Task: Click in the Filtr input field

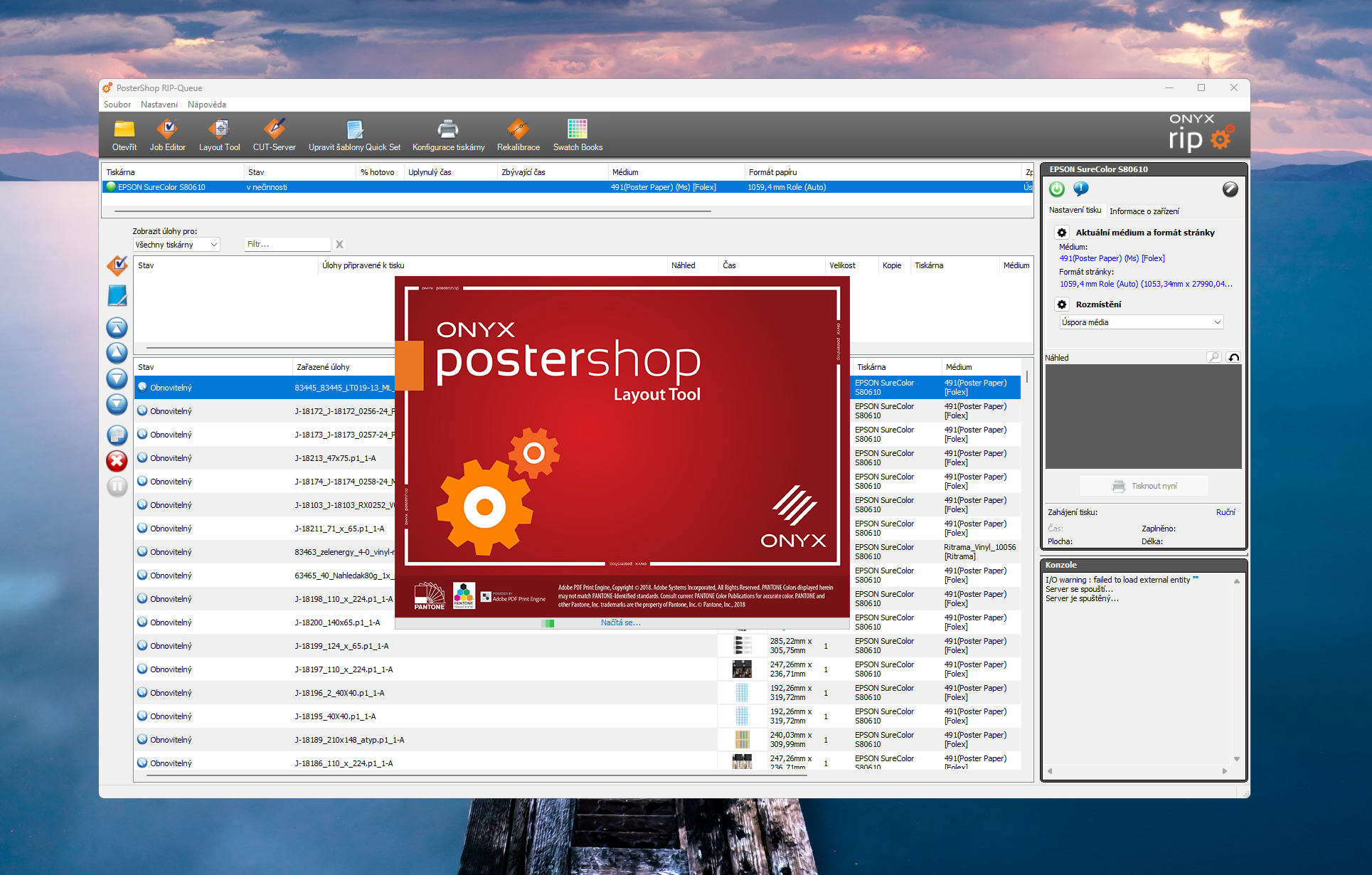Action: click(287, 244)
